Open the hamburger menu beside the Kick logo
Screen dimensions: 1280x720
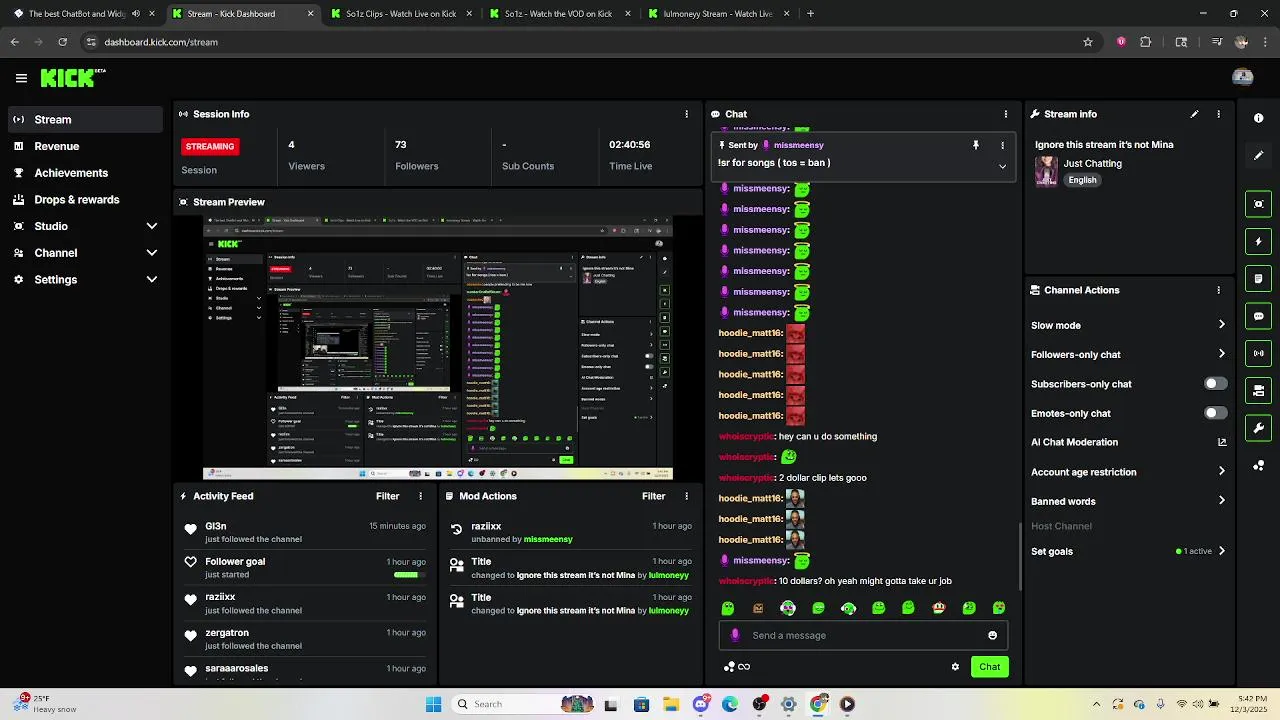21,78
